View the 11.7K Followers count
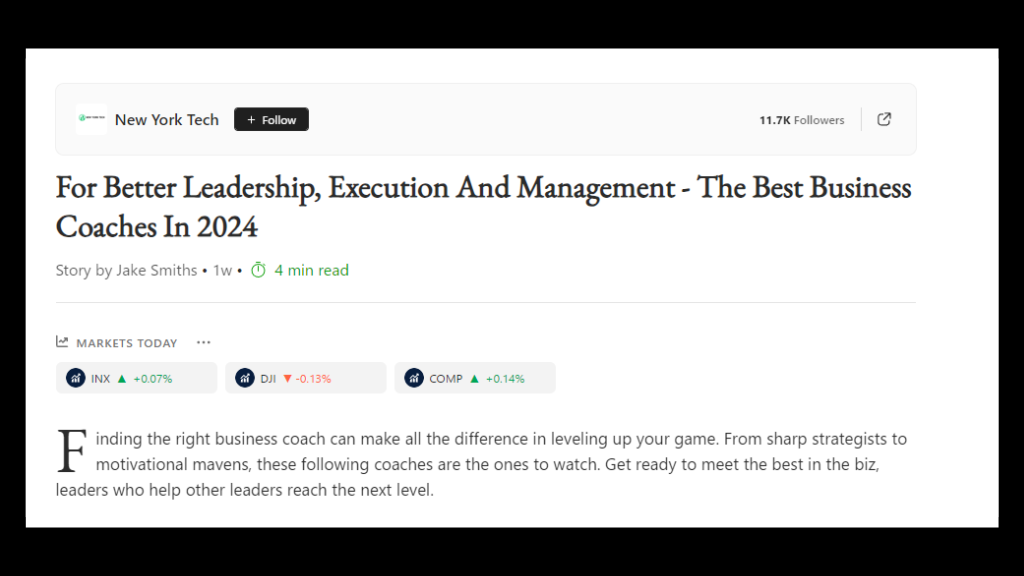 [x=801, y=119]
